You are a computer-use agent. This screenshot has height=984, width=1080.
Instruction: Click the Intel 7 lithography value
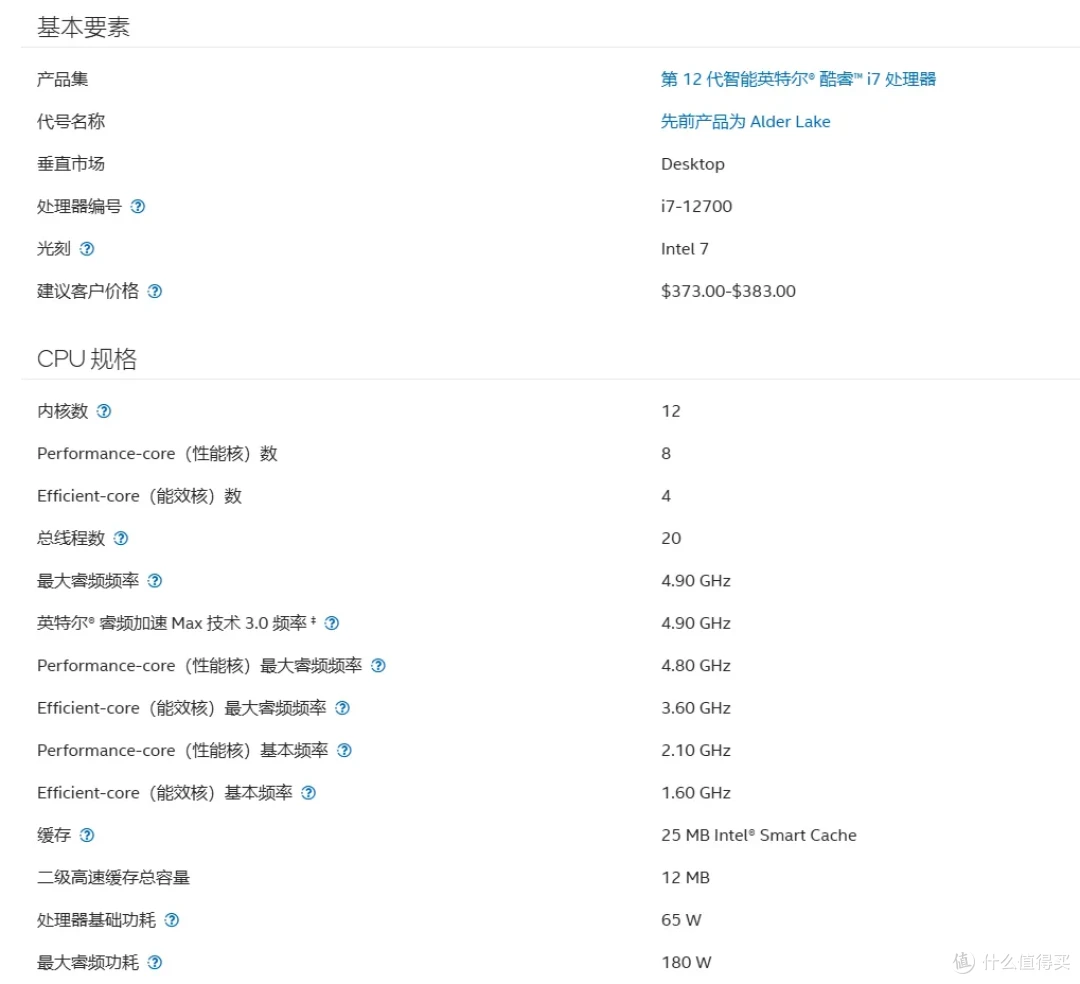(x=685, y=249)
